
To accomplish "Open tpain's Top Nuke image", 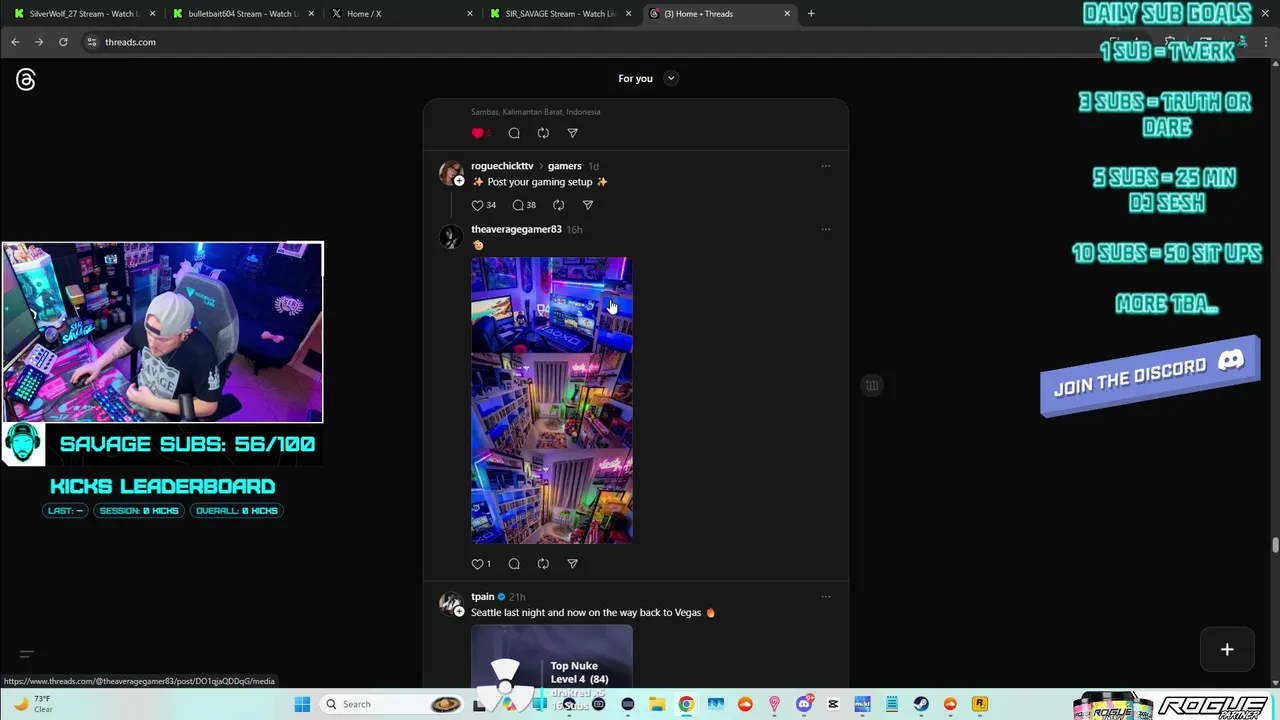I will point(552,657).
